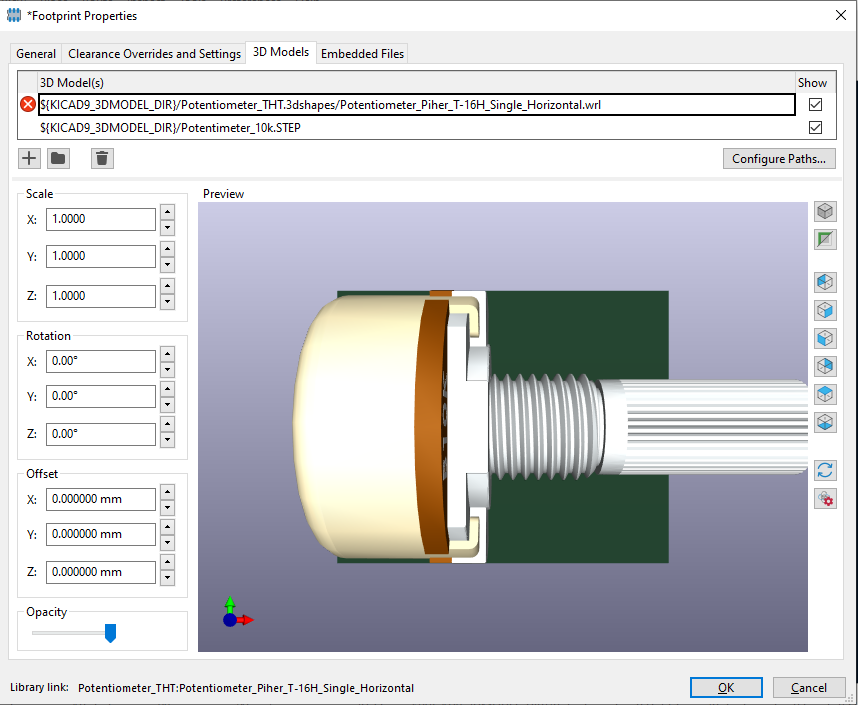This screenshot has width=858, height=705.
Task: Uncheck Show for Potentimeter_10k.STEP model
Action: coord(815,128)
